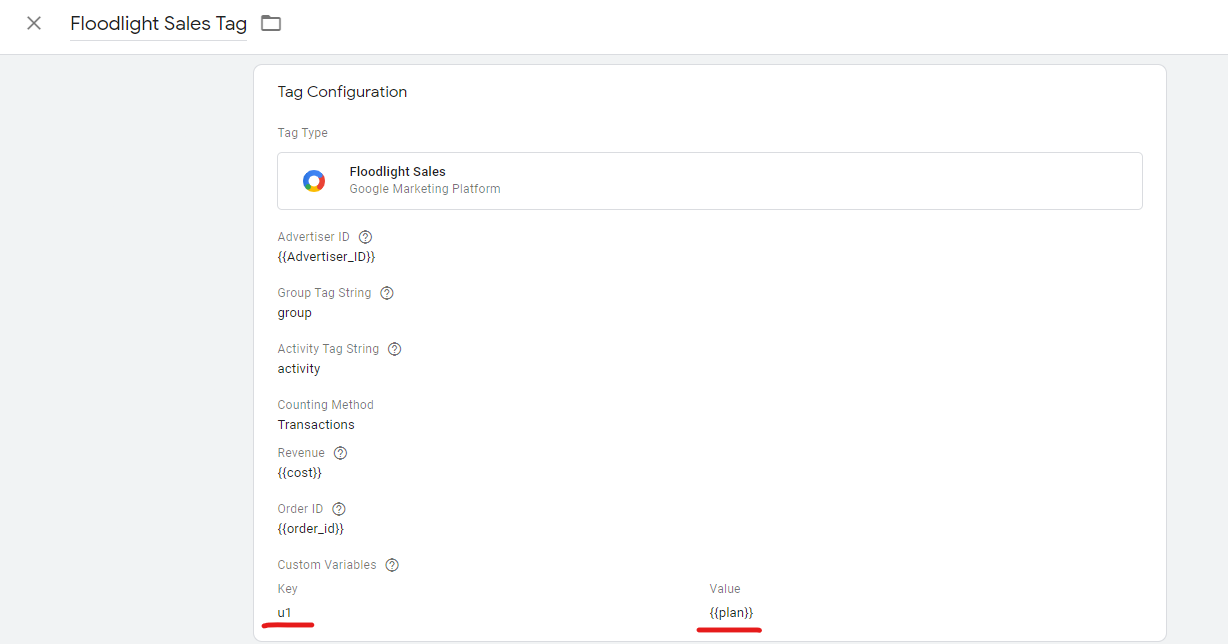Click the {{order_id}} value
Image resolution: width=1228 pixels, height=644 pixels.
[311, 529]
